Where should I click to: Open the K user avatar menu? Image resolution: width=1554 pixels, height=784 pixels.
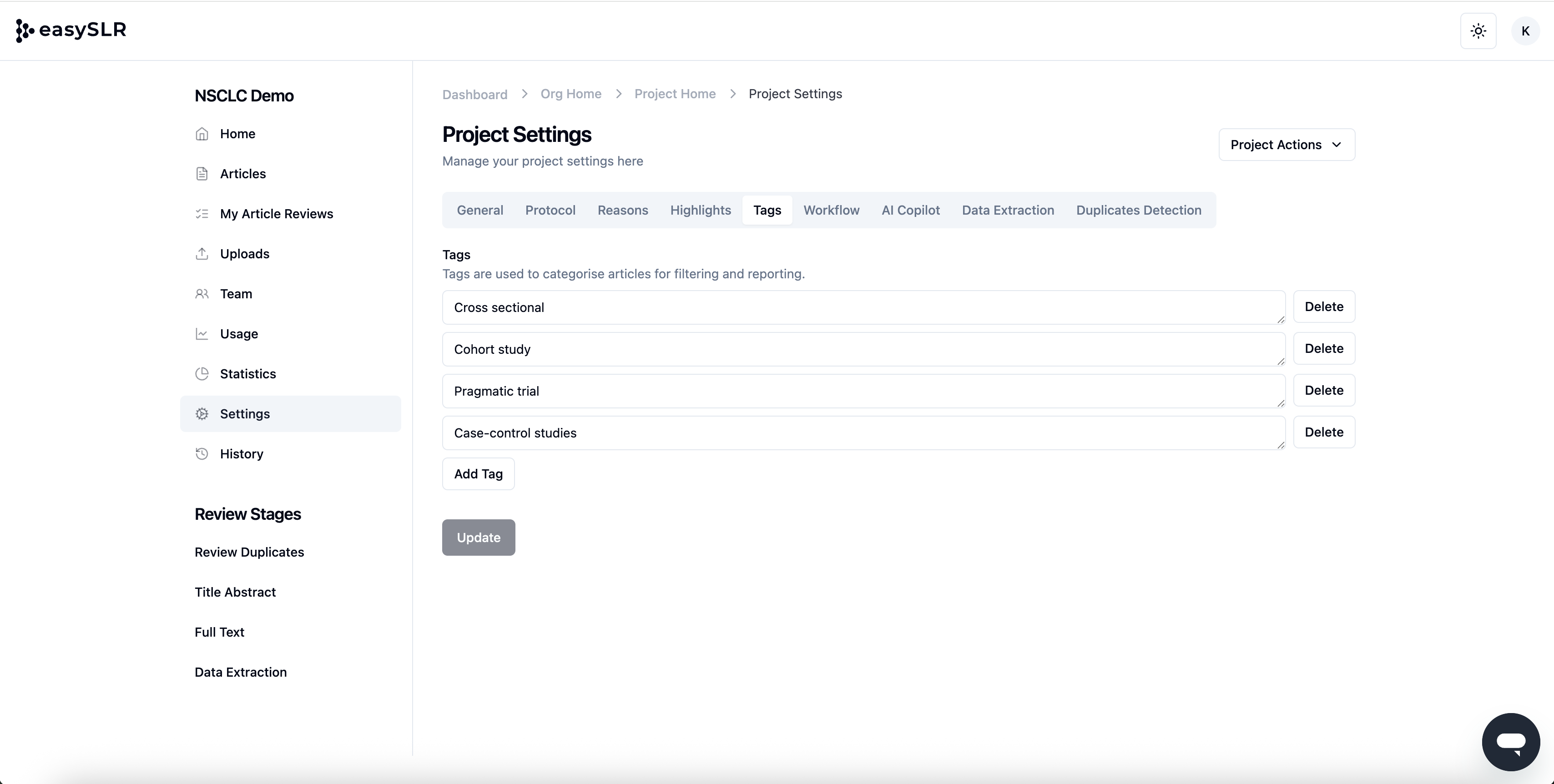[x=1525, y=31]
